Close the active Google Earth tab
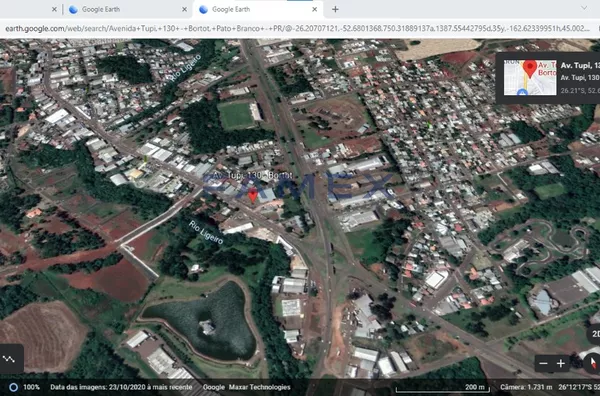600x396 pixels. point(315,9)
